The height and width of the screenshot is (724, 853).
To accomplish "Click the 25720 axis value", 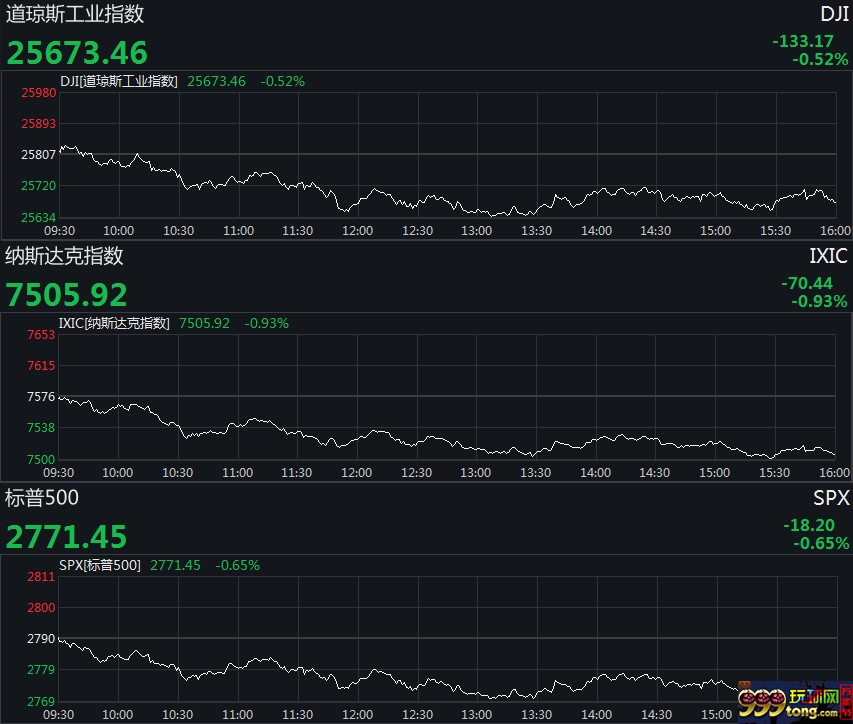I will (39, 185).
